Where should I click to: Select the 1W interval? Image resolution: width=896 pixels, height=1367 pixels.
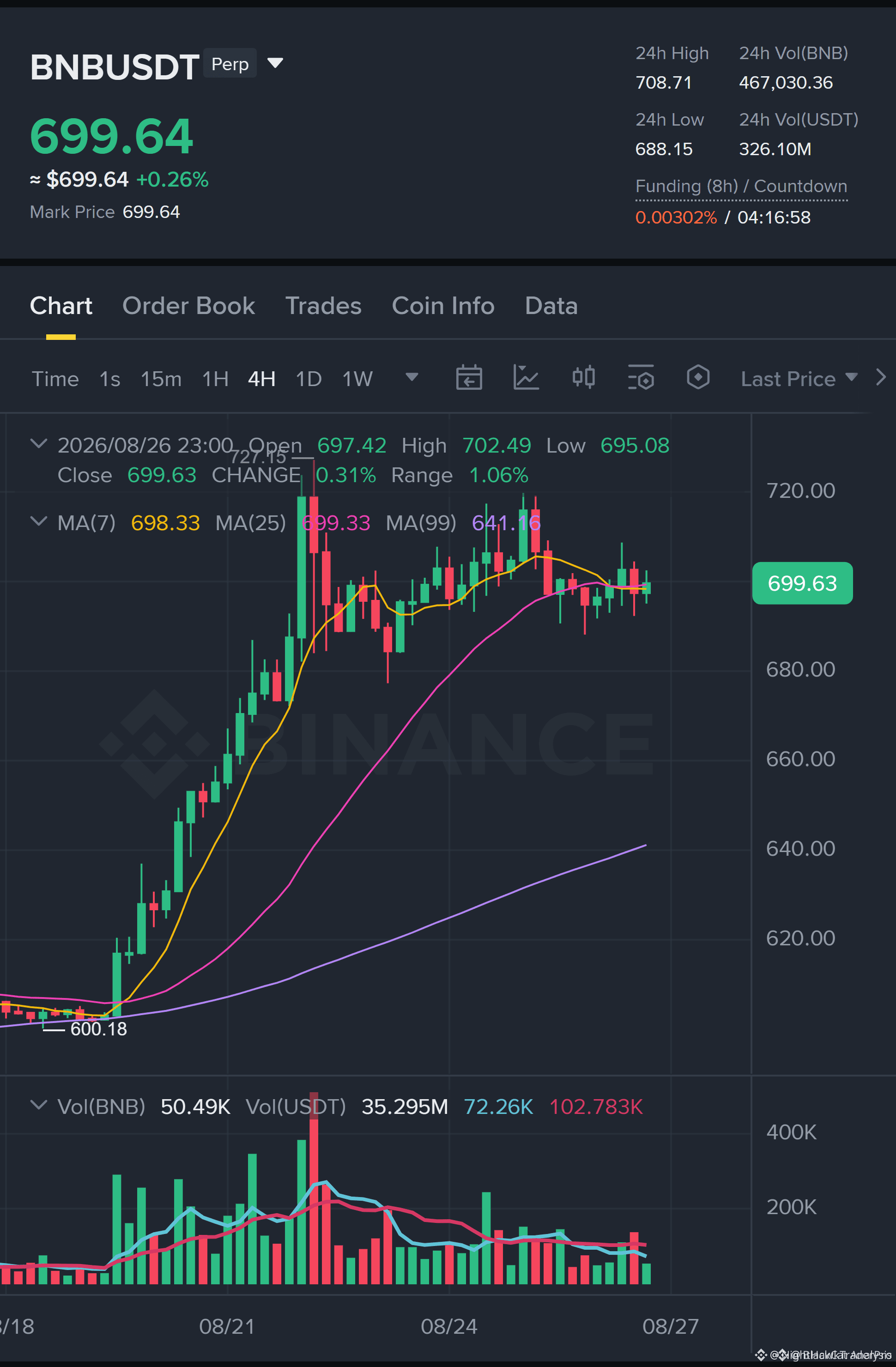click(x=357, y=379)
